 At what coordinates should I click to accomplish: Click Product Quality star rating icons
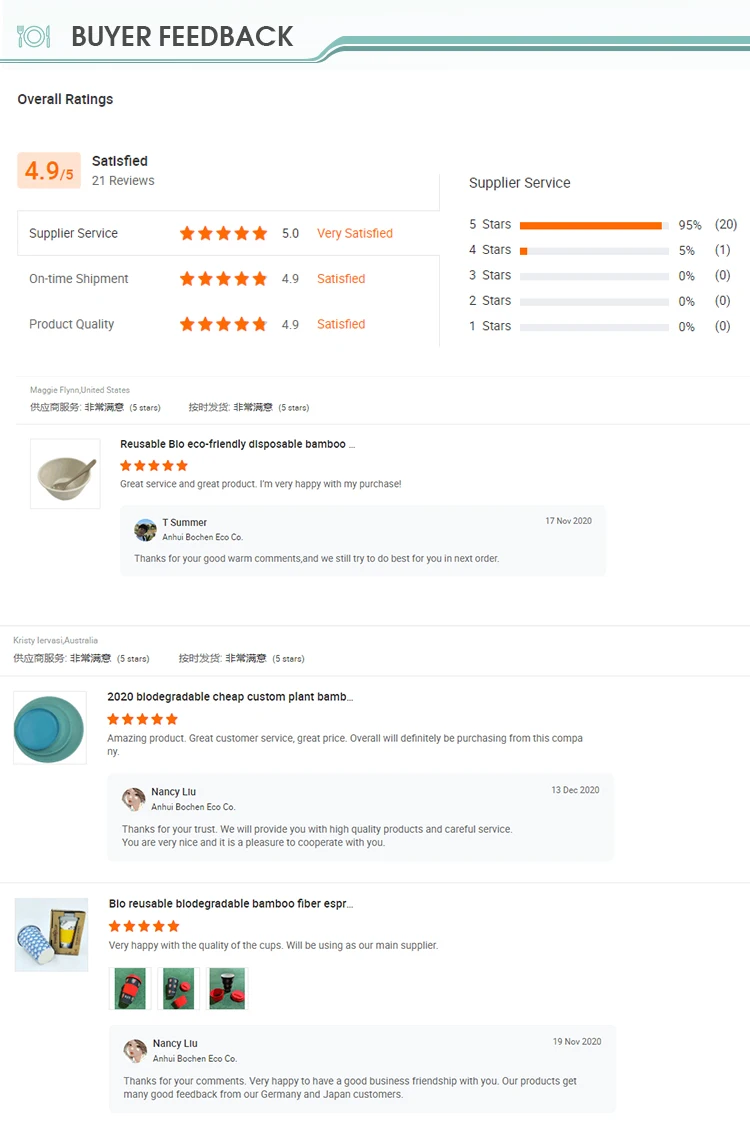click(223, 324)
